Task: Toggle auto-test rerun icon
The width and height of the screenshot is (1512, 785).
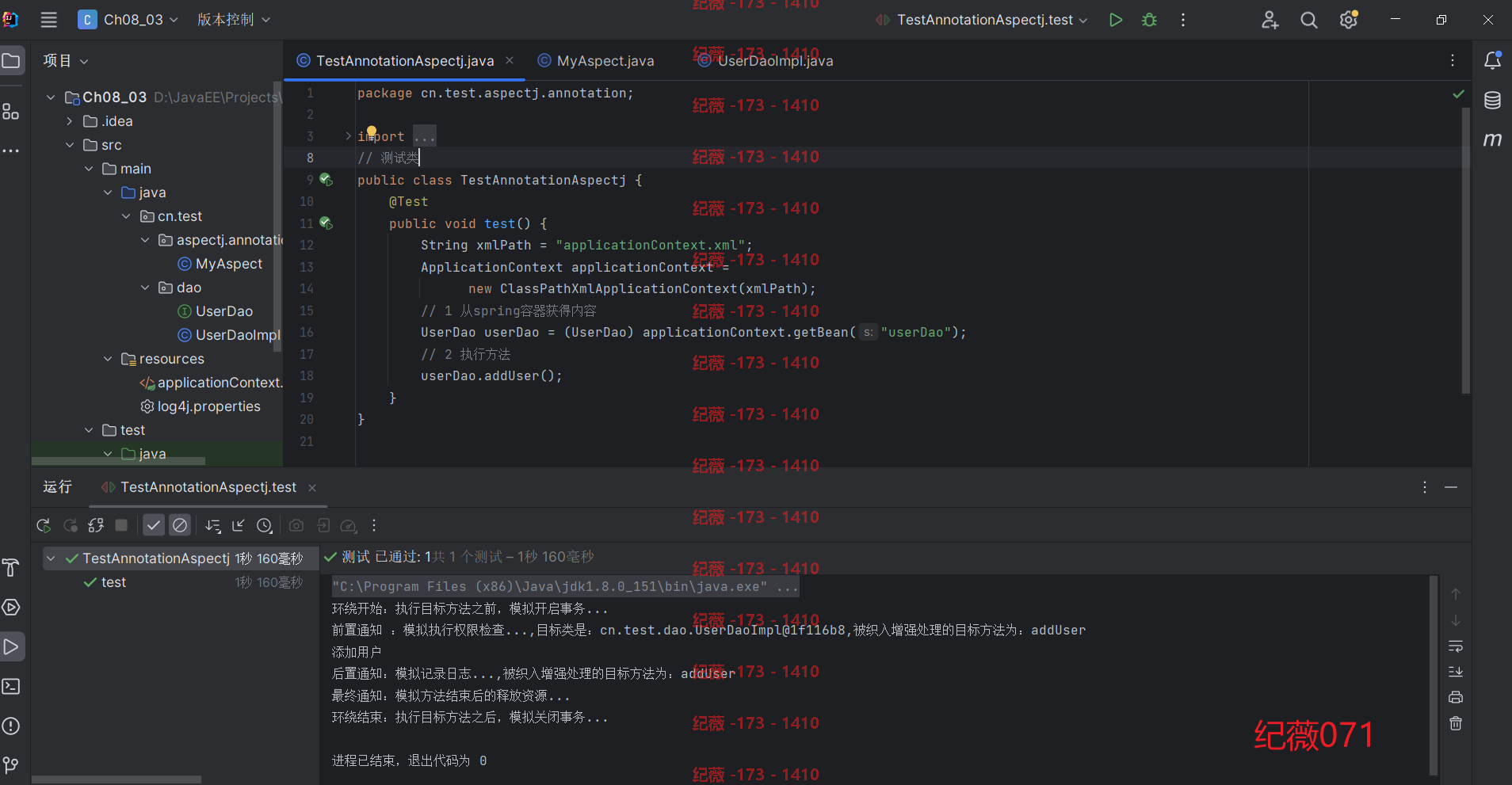Action: (96, 525)
